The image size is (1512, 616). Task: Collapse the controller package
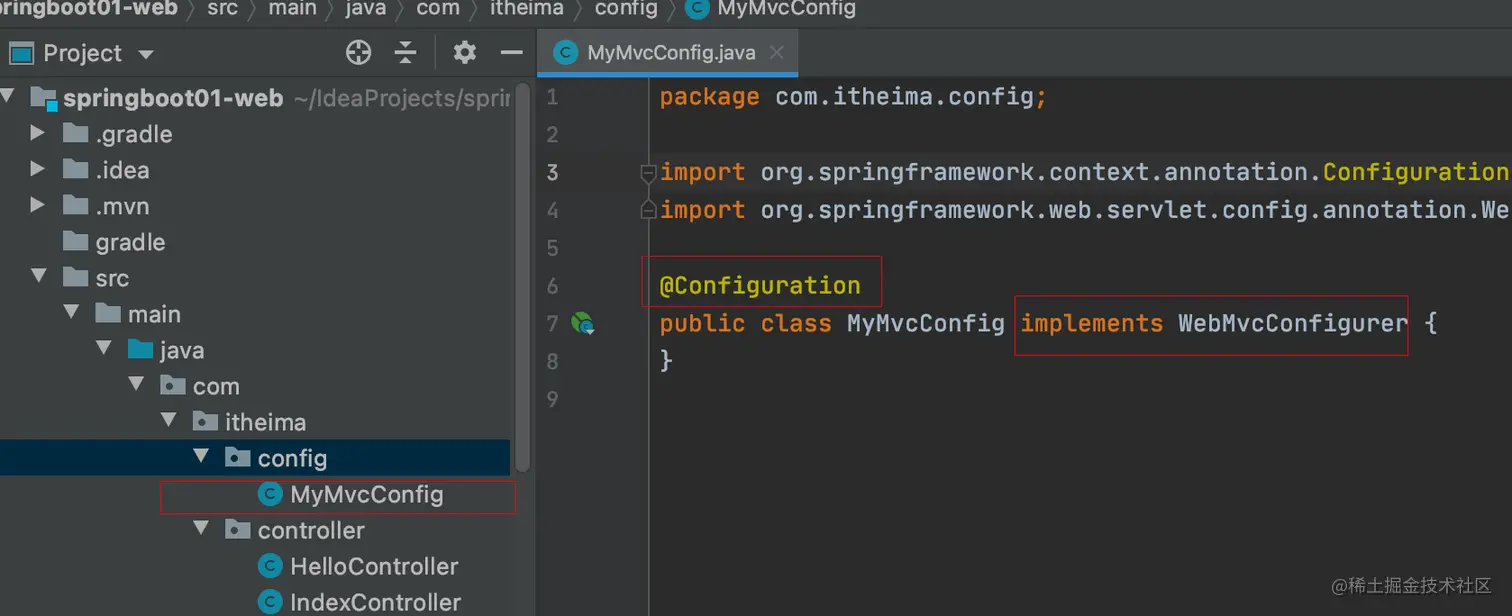tap(200, 529)
